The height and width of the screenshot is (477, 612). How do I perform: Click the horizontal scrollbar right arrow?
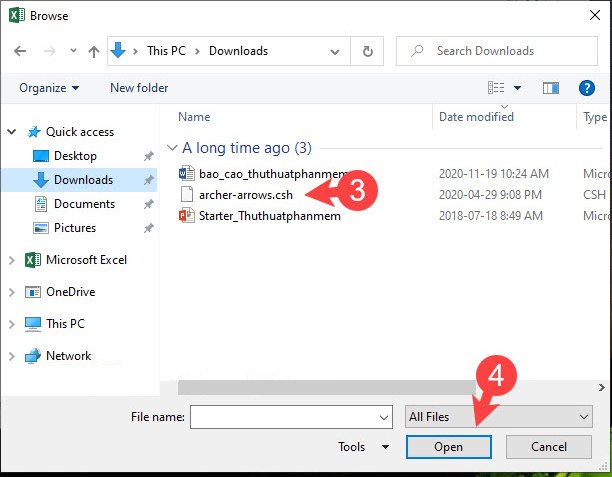point(601,388)
